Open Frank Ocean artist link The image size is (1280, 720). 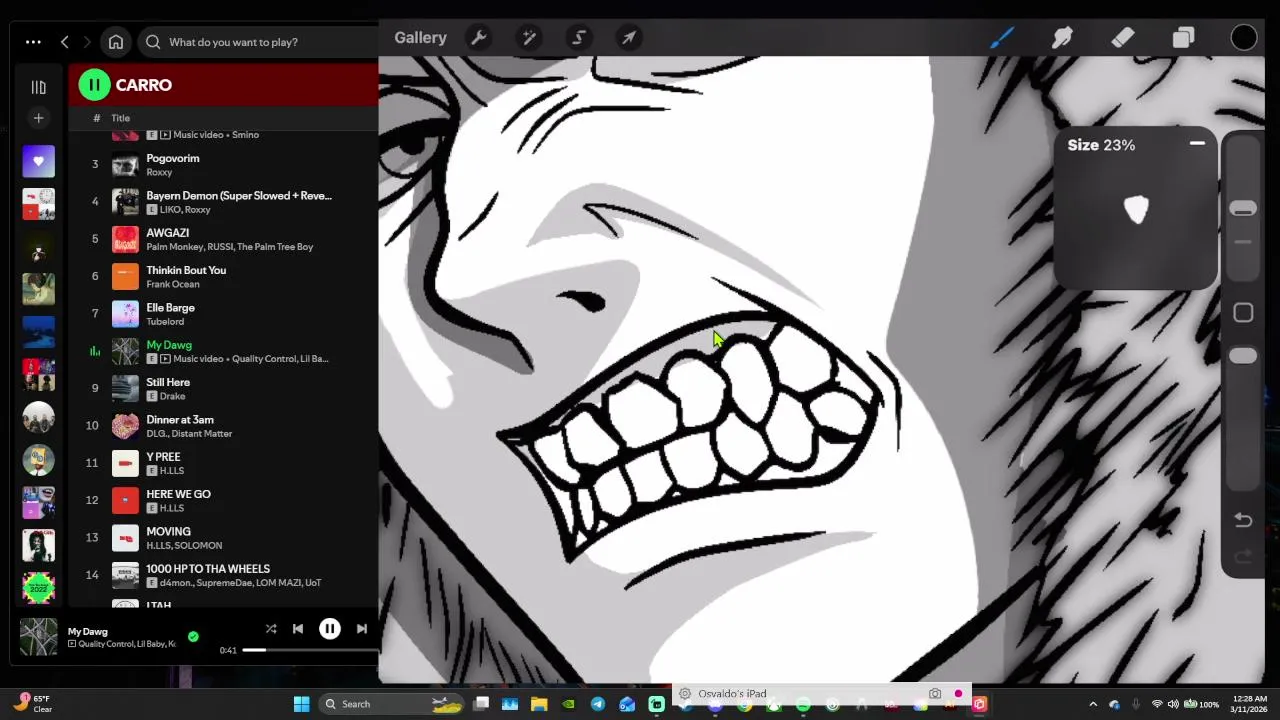173,284
